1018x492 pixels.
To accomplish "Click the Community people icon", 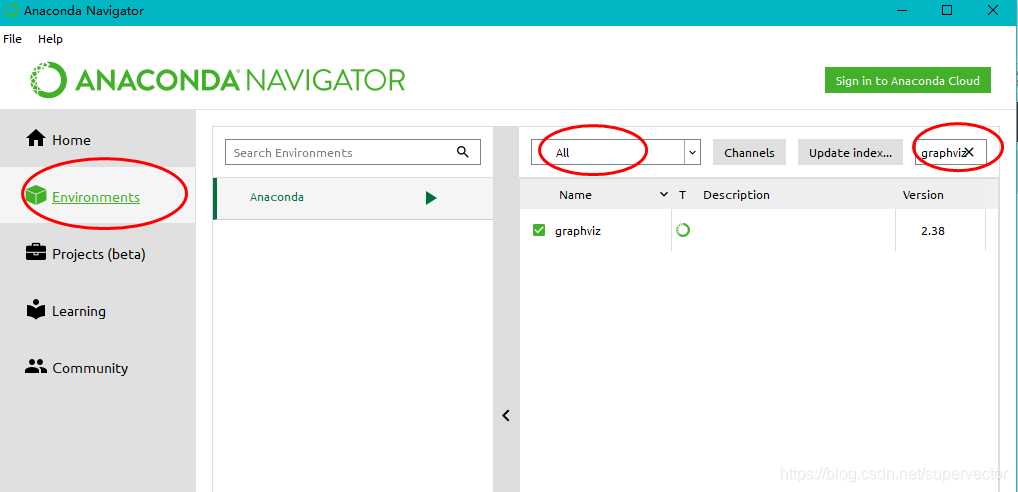I will coord(36,367).
